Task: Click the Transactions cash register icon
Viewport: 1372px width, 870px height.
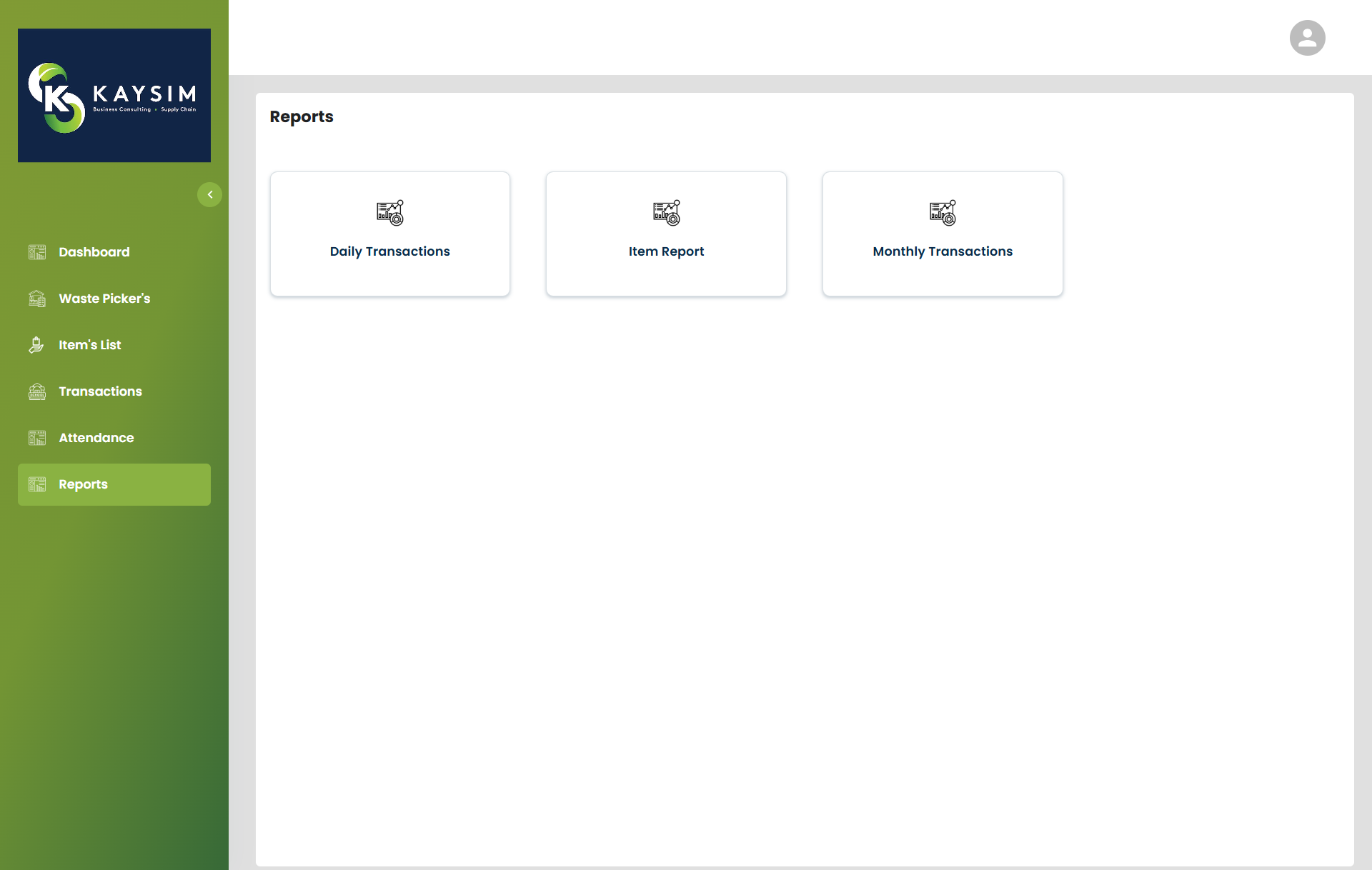Action: 36,391
